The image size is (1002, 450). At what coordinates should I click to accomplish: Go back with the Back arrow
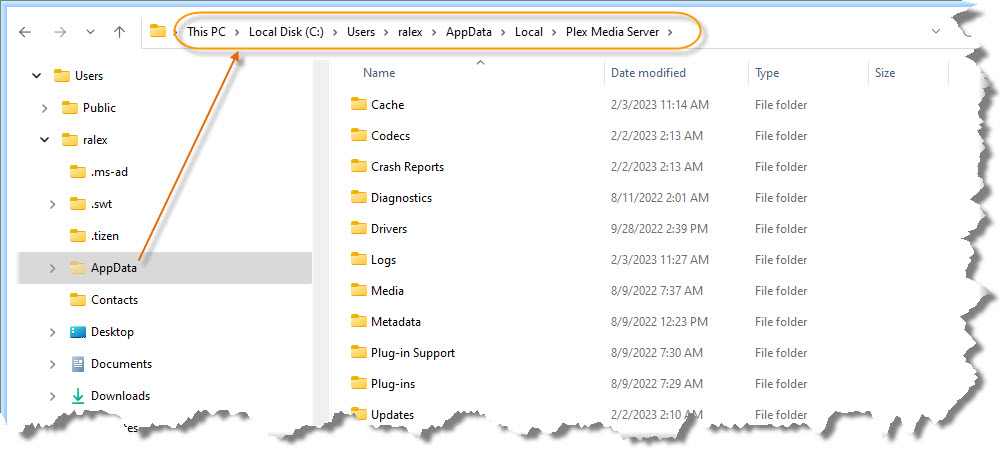click(25, 32)
